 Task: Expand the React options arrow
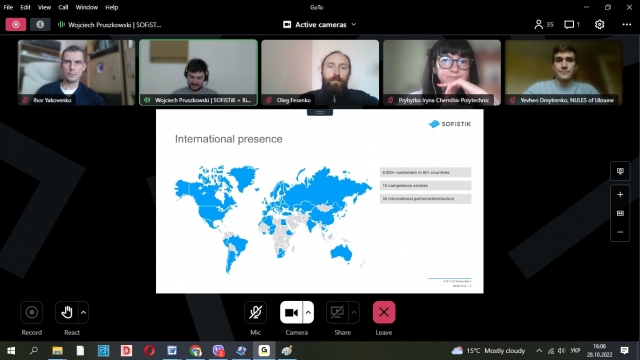(x=83, y=313)
